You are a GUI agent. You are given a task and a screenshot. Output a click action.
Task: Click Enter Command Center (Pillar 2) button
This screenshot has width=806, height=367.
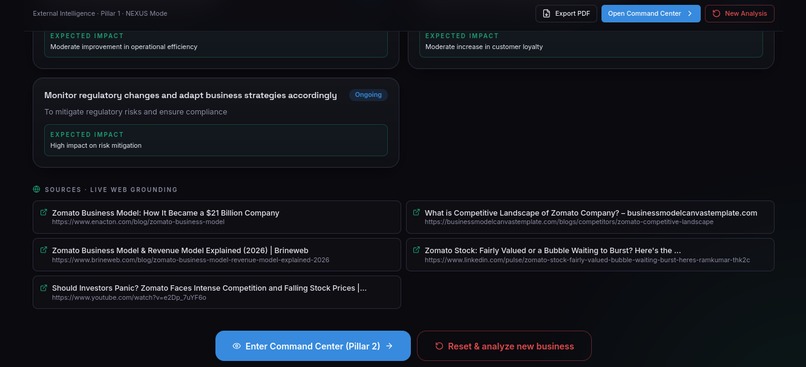point(313,346)
